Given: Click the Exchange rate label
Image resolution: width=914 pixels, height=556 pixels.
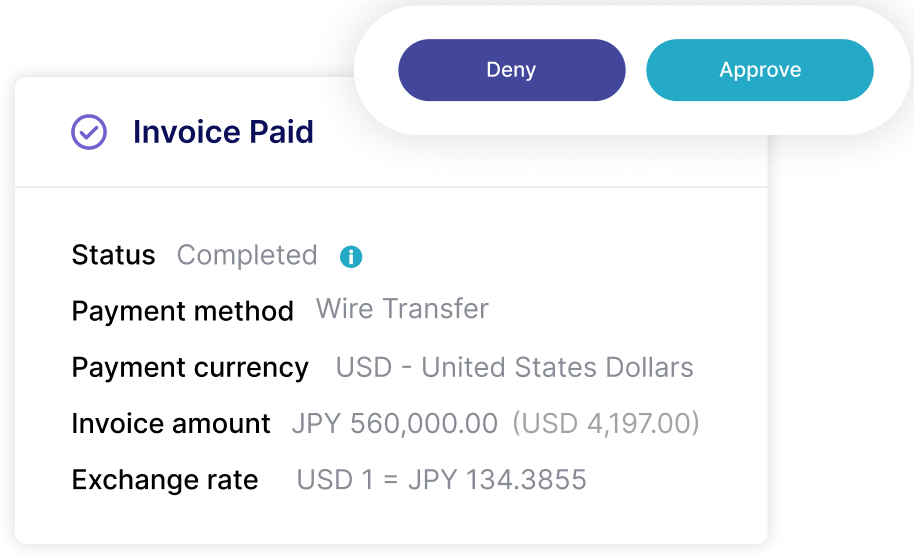Looking at the screenshot, I should 165,480.
